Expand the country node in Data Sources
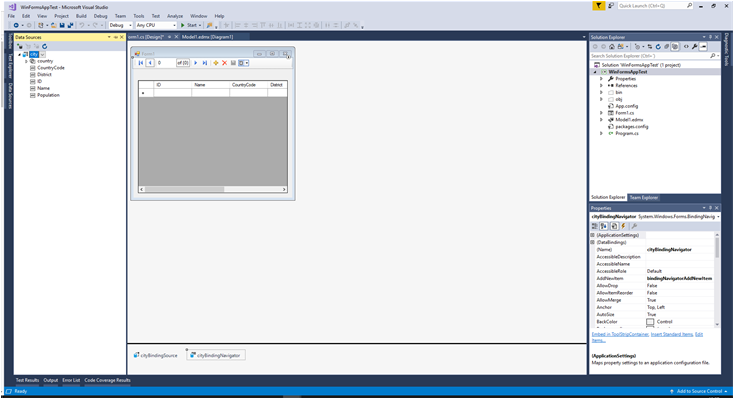 click(26, 61)
